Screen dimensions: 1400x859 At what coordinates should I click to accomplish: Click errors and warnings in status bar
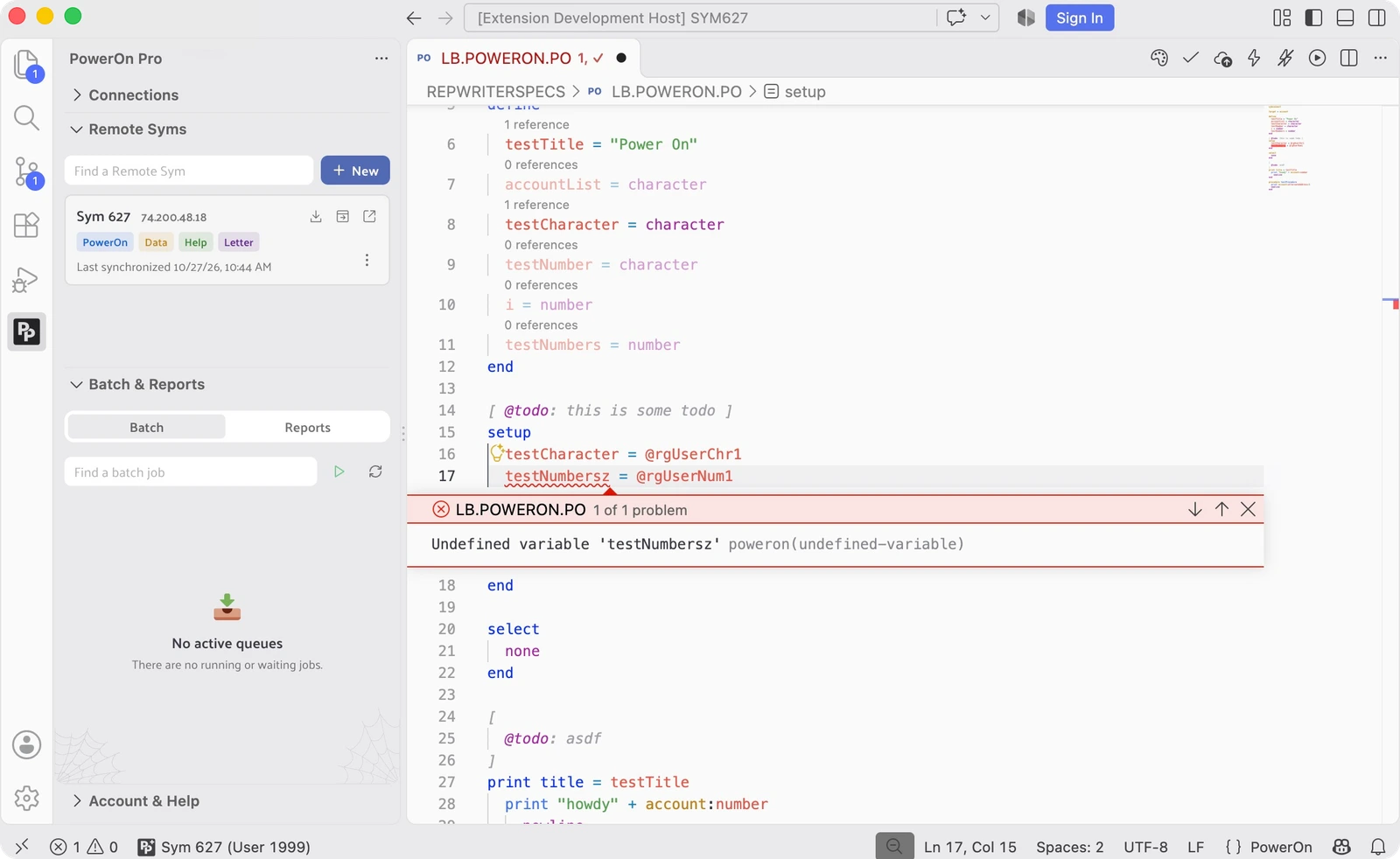pos(84,847)
